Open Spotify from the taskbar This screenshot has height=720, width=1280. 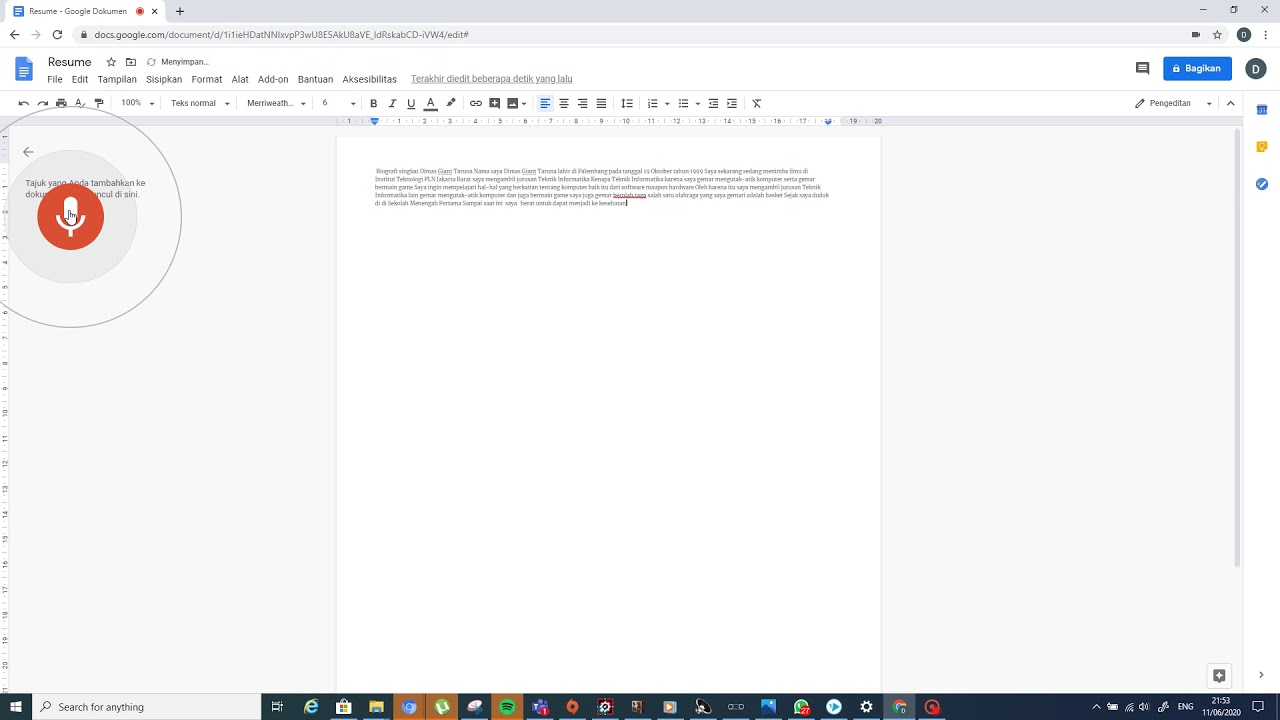[x=507, y=707]
